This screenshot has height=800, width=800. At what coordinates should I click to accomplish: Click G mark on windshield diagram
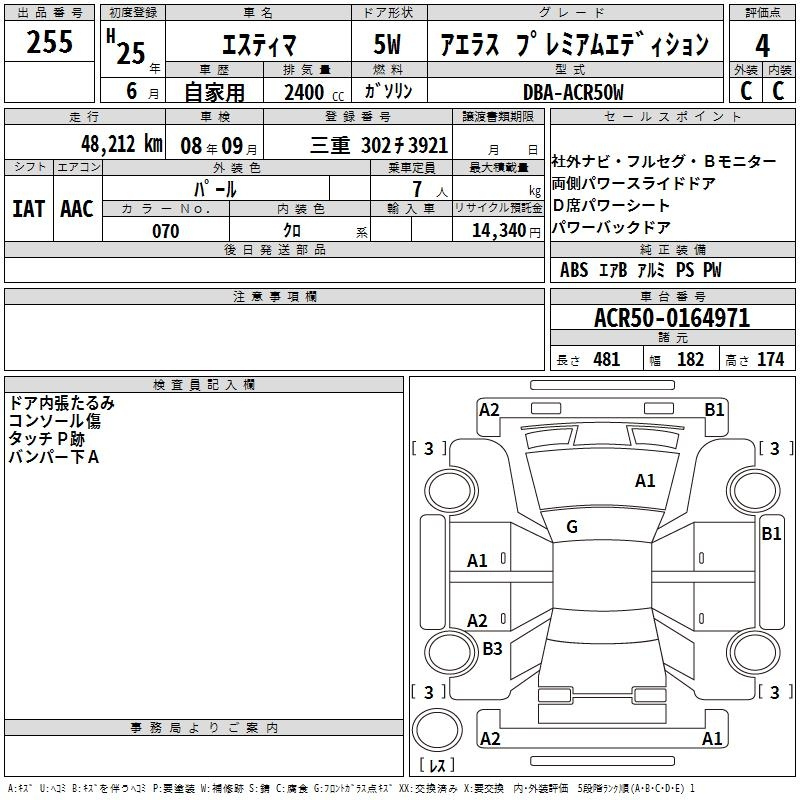(x=572, y=527)
